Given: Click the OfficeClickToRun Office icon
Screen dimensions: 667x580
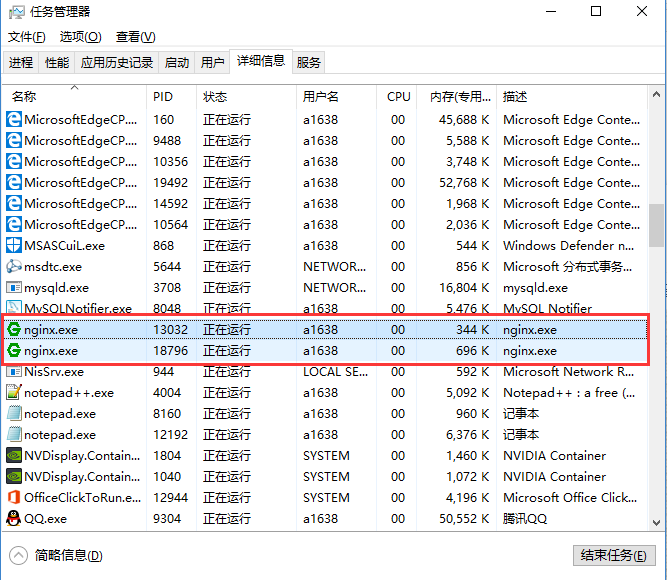Looking at the screenshot, I should [14, 497].
